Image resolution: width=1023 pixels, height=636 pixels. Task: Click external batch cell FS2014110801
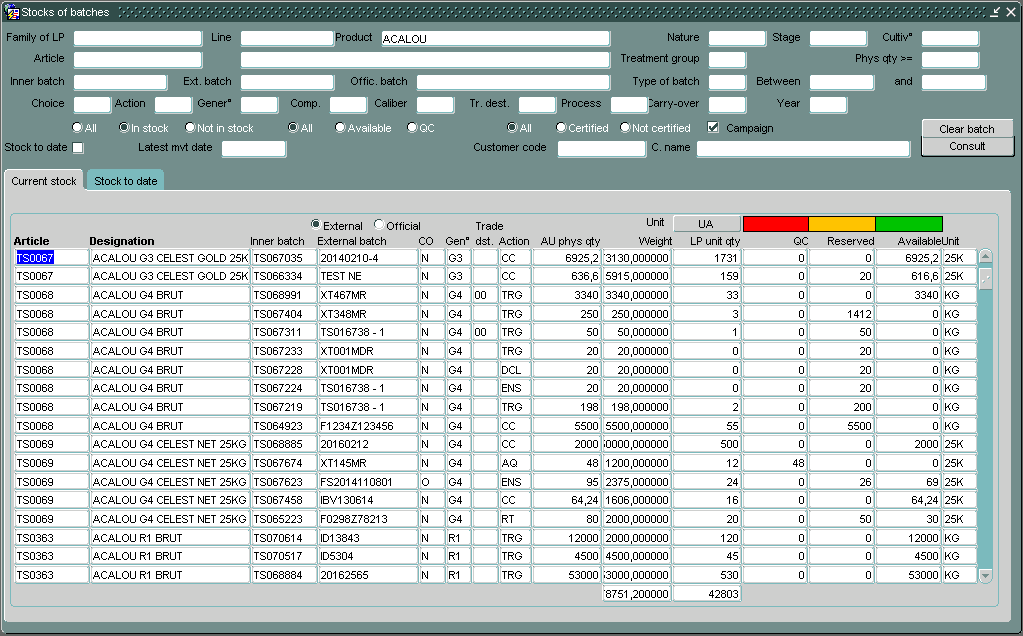tap(367, 482)
